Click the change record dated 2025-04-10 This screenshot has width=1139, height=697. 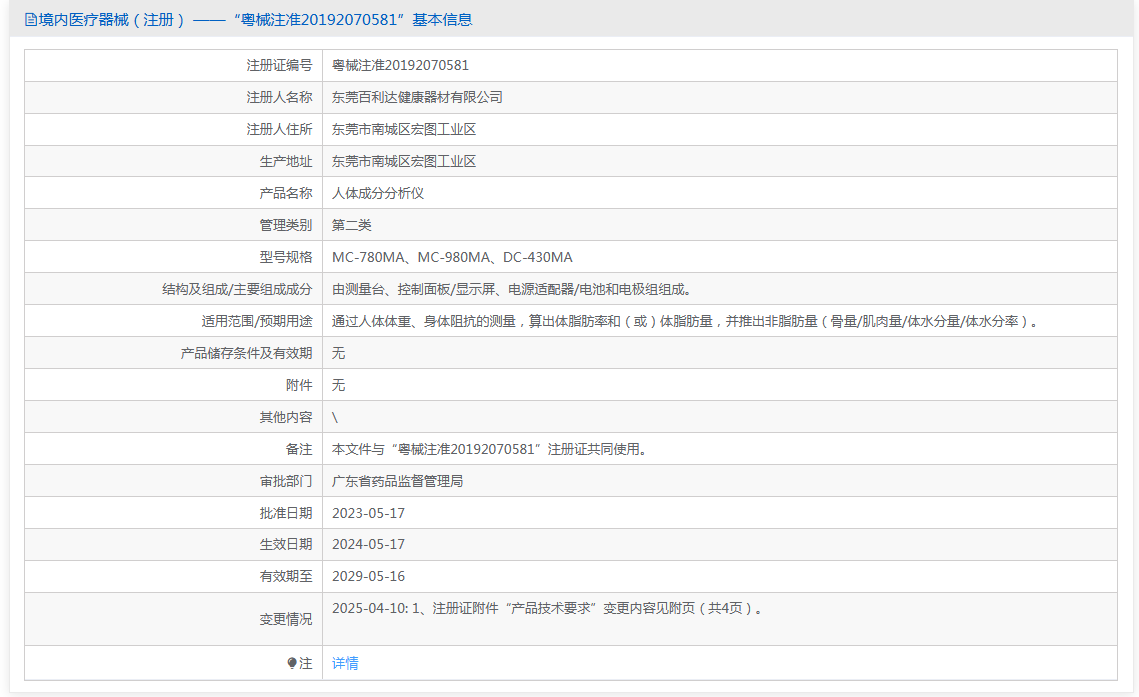pyautogui.click(x=548, y=608)
